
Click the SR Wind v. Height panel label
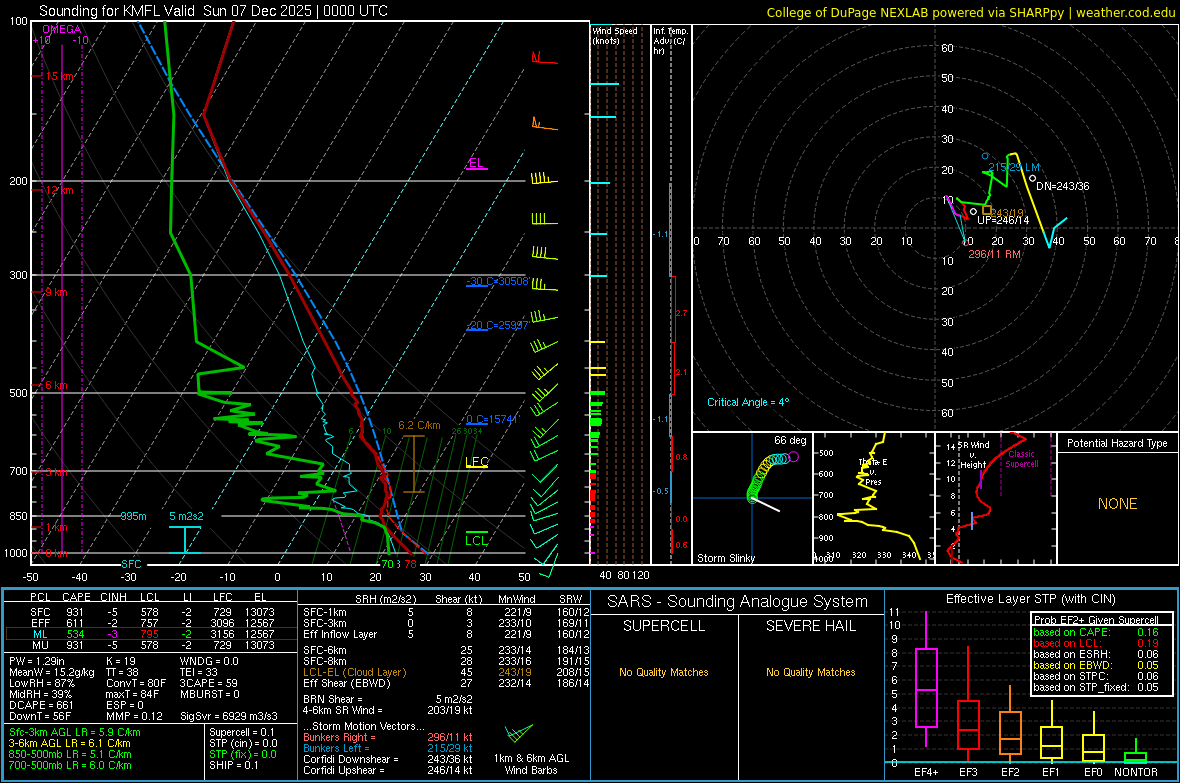(974, 455)
